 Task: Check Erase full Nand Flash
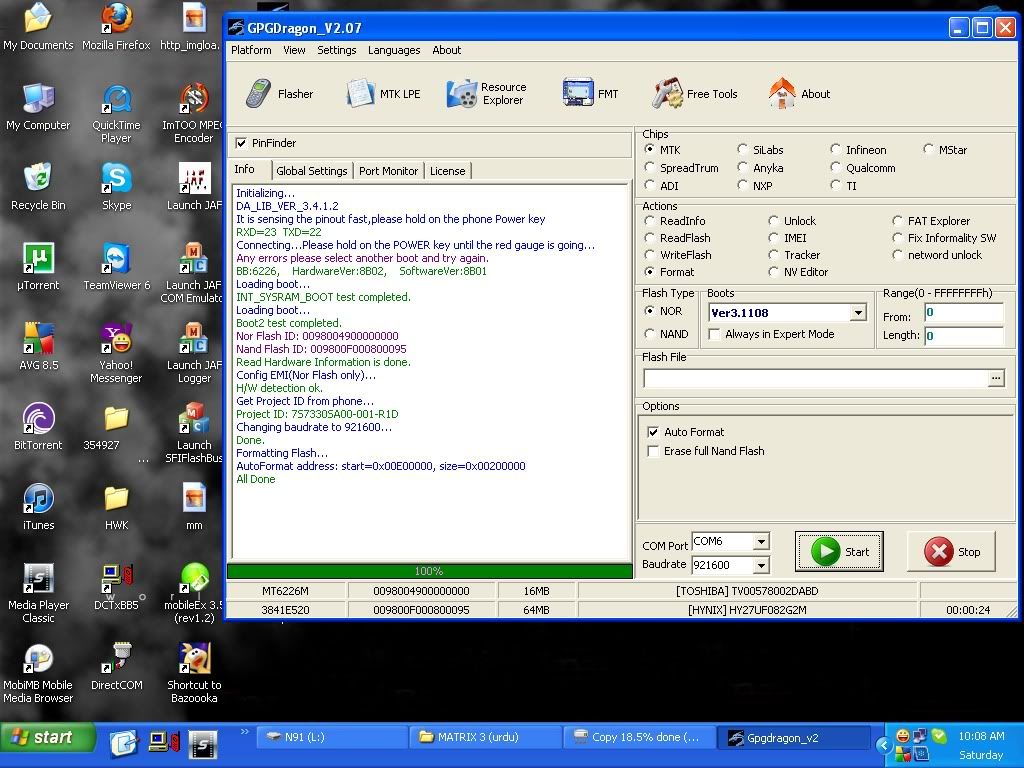point(653,451)
